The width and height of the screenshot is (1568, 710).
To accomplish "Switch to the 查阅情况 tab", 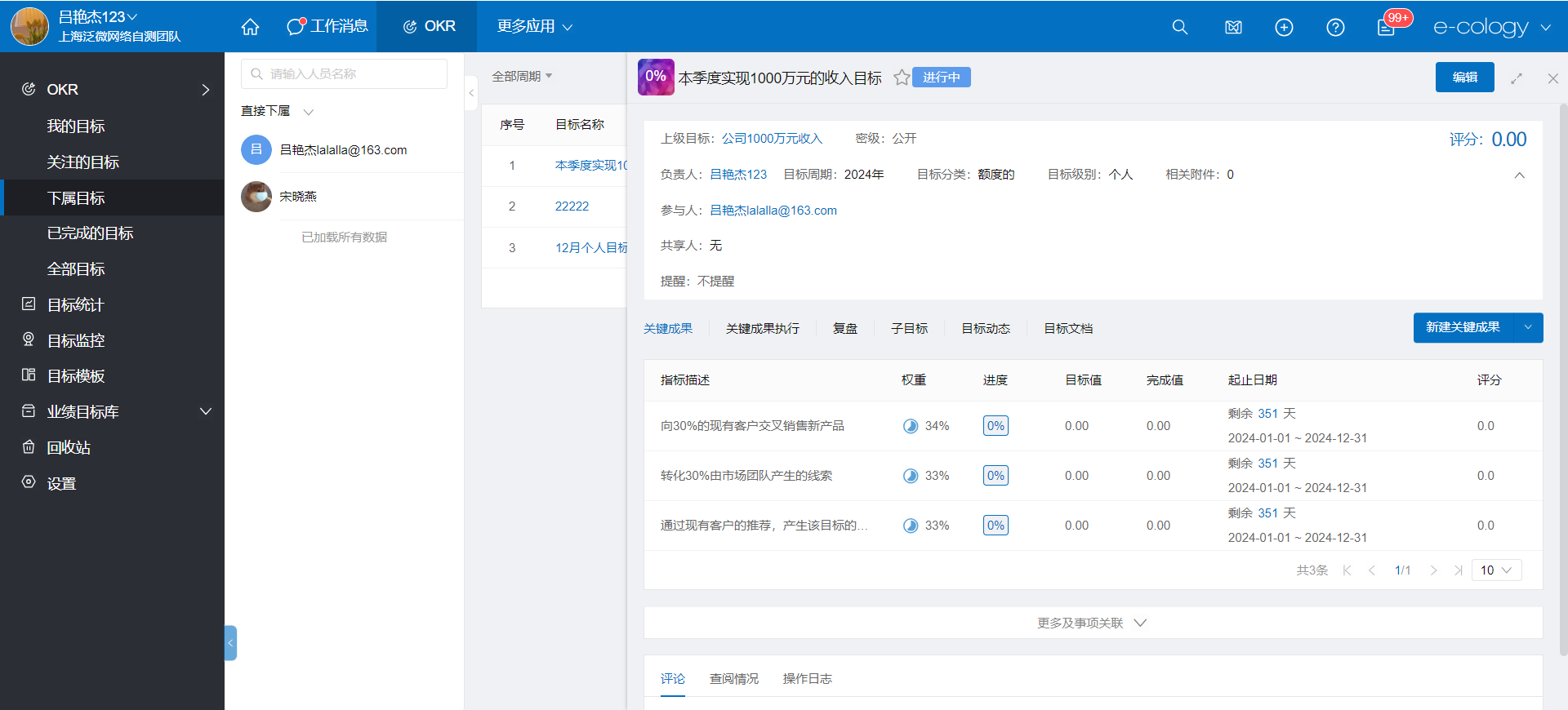I will (x=734, y=679).
